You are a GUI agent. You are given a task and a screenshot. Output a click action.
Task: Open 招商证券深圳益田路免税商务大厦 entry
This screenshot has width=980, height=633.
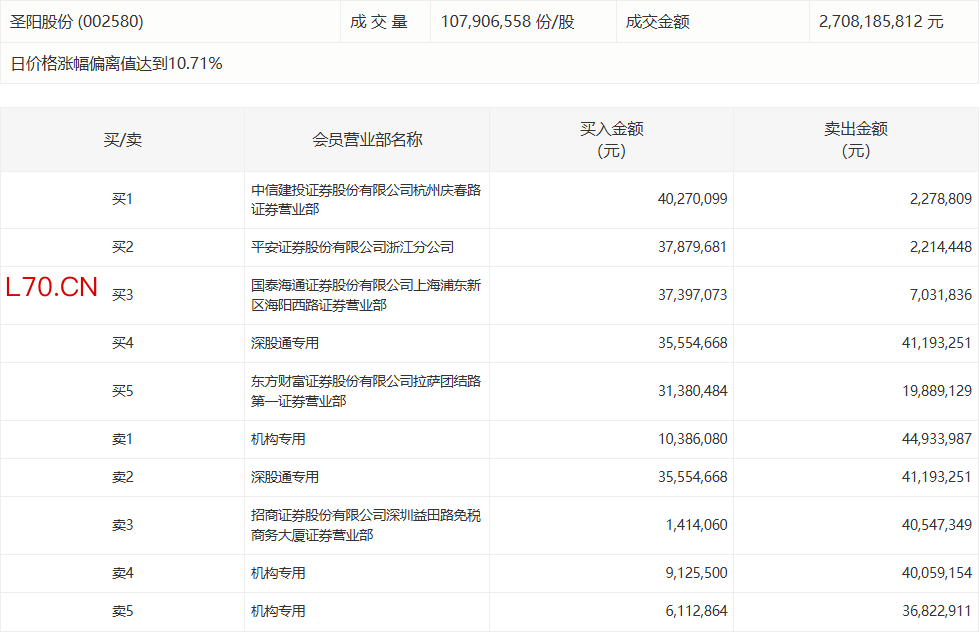click(365, 525)
